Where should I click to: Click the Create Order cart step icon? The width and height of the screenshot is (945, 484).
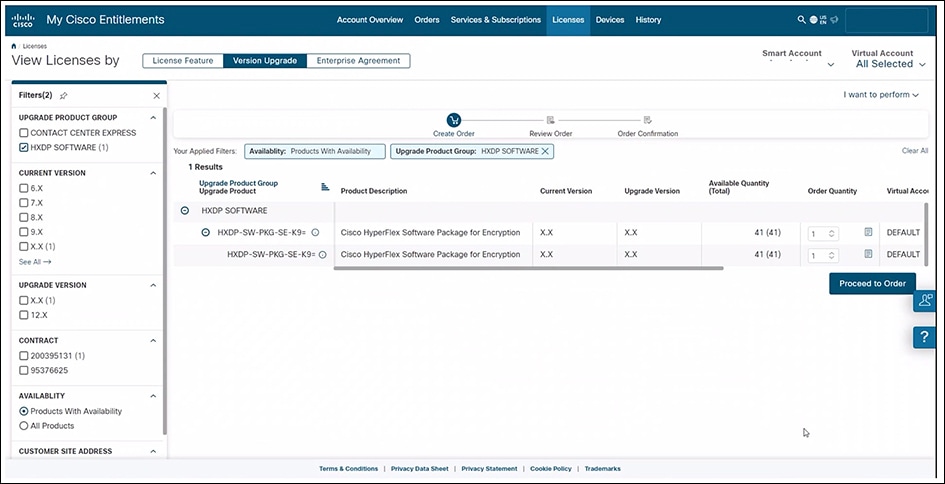454,120
